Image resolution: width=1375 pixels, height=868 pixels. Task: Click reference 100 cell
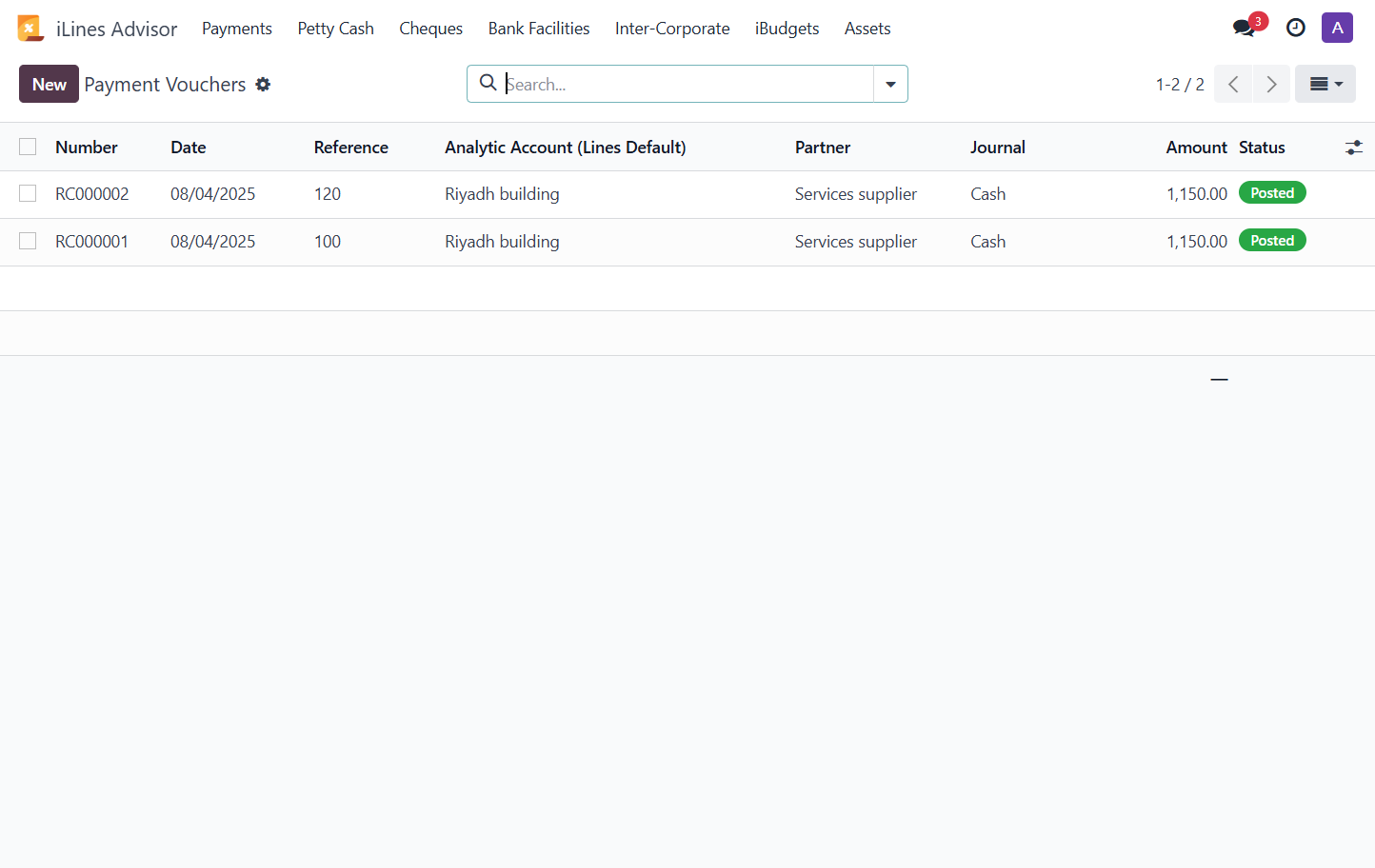pos(328,242)
